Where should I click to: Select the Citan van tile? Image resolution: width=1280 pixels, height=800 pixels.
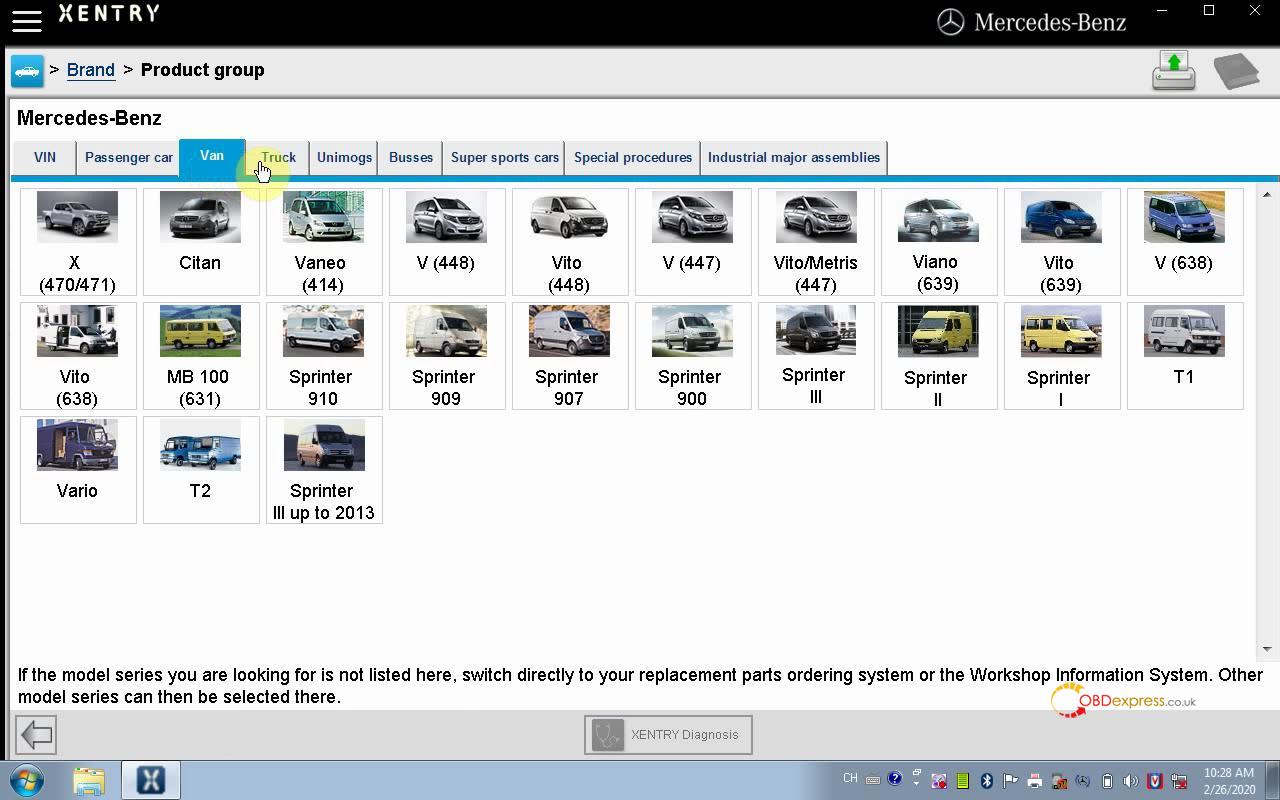tap(201, 242)
